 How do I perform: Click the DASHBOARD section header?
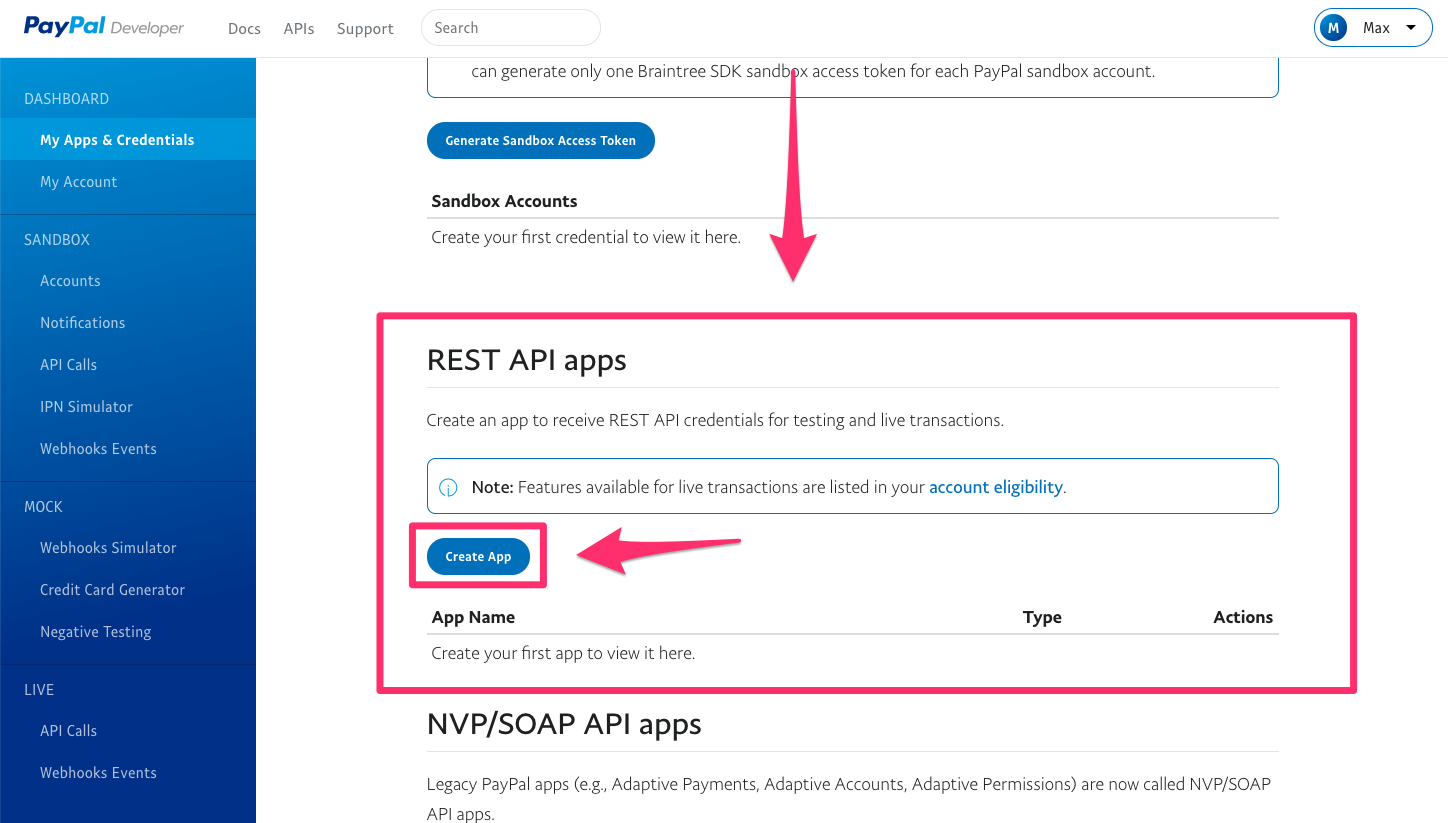pos(67,99)
